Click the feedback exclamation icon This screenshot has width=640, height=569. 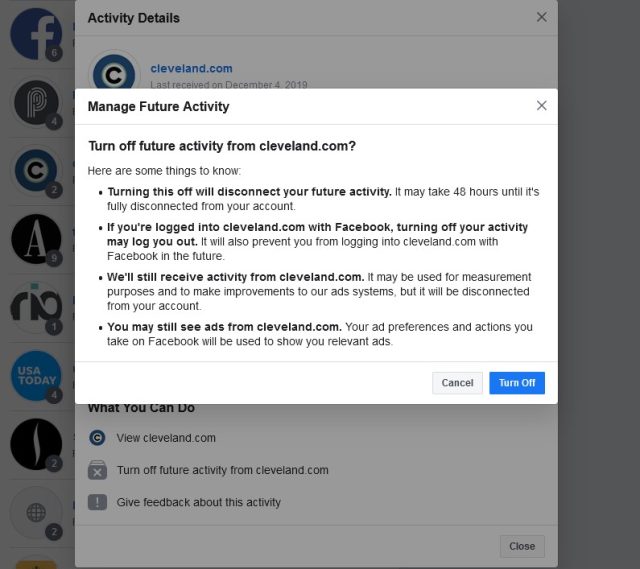click(x=97, y=502)
